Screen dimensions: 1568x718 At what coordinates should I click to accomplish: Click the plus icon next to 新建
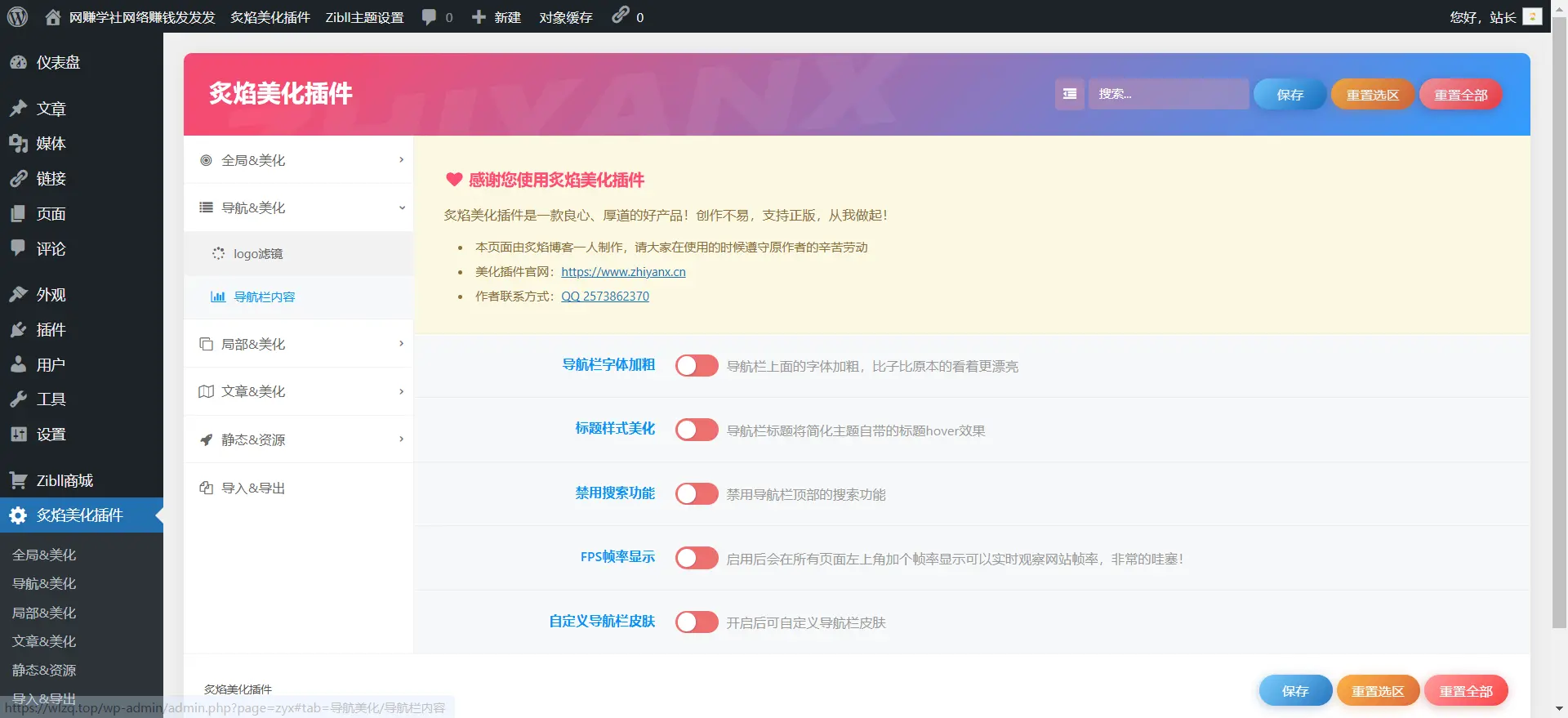coord(479,17)
